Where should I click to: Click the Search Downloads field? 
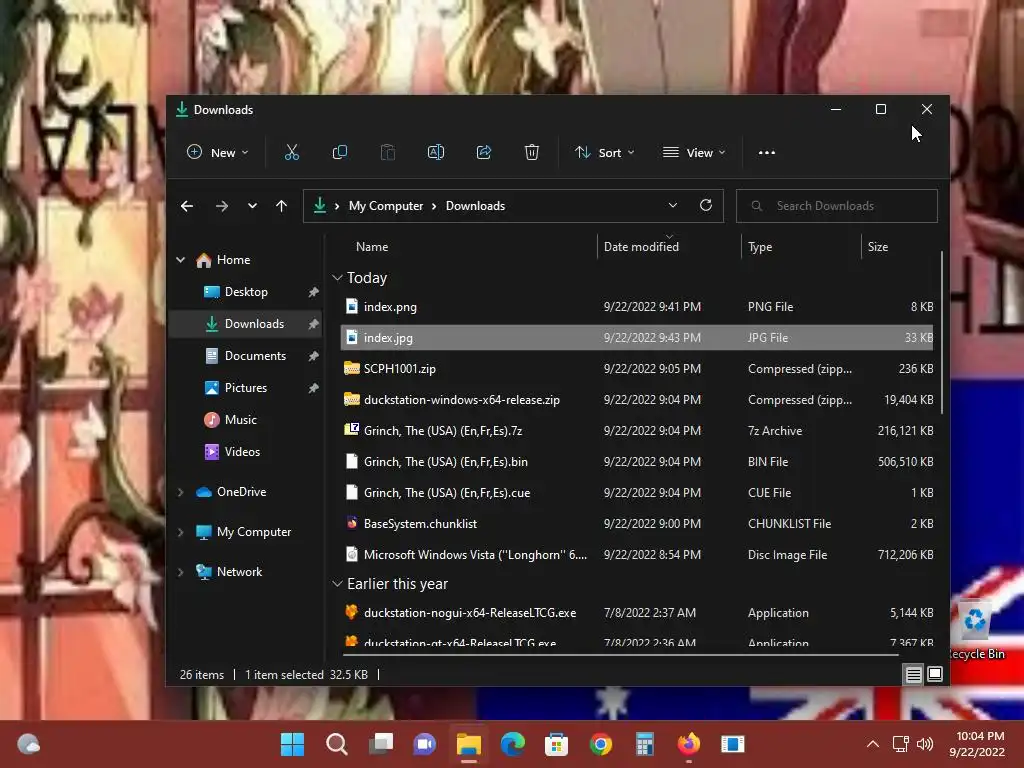point(837,206)
